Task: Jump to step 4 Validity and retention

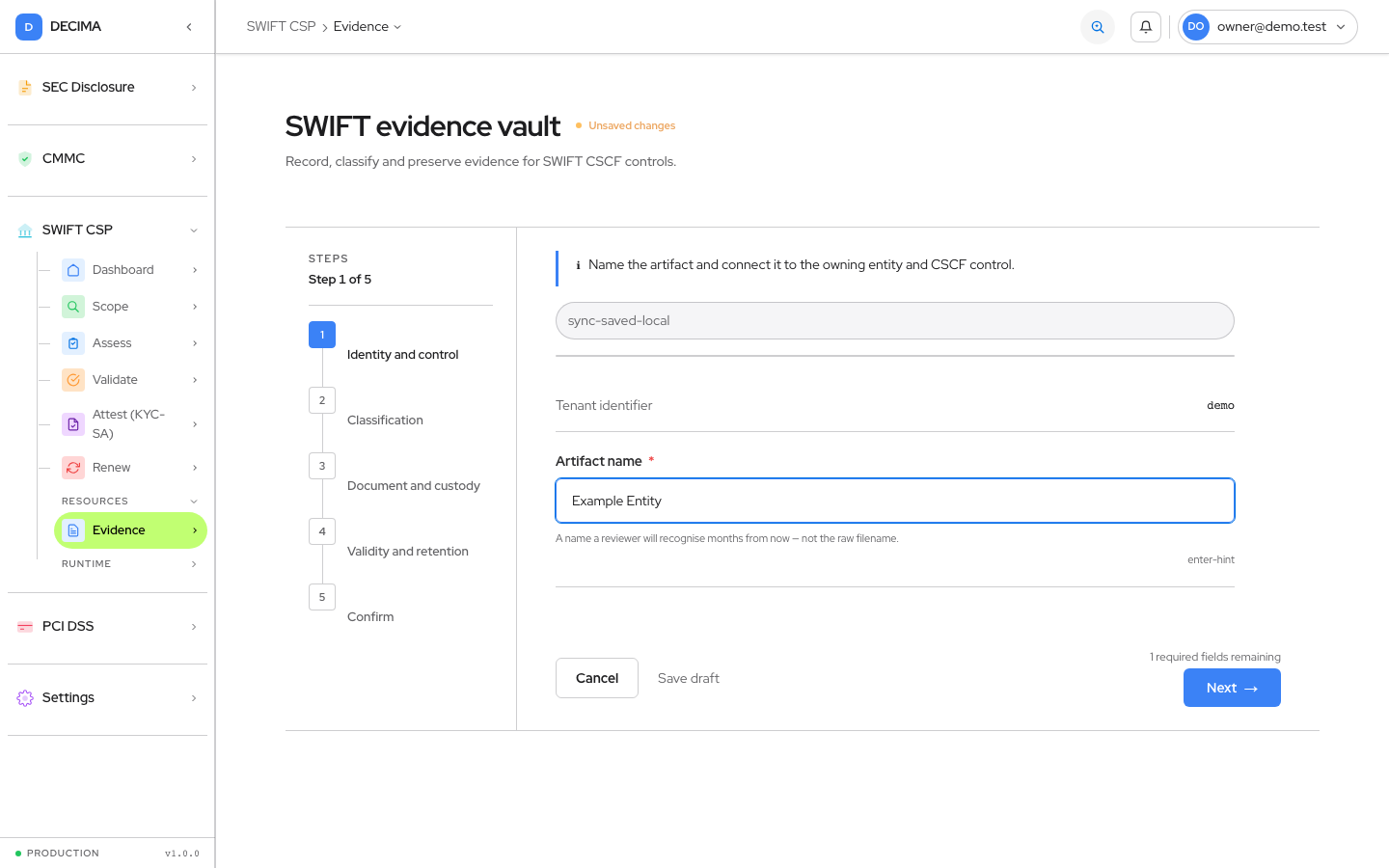Action: tap(407, 552)
